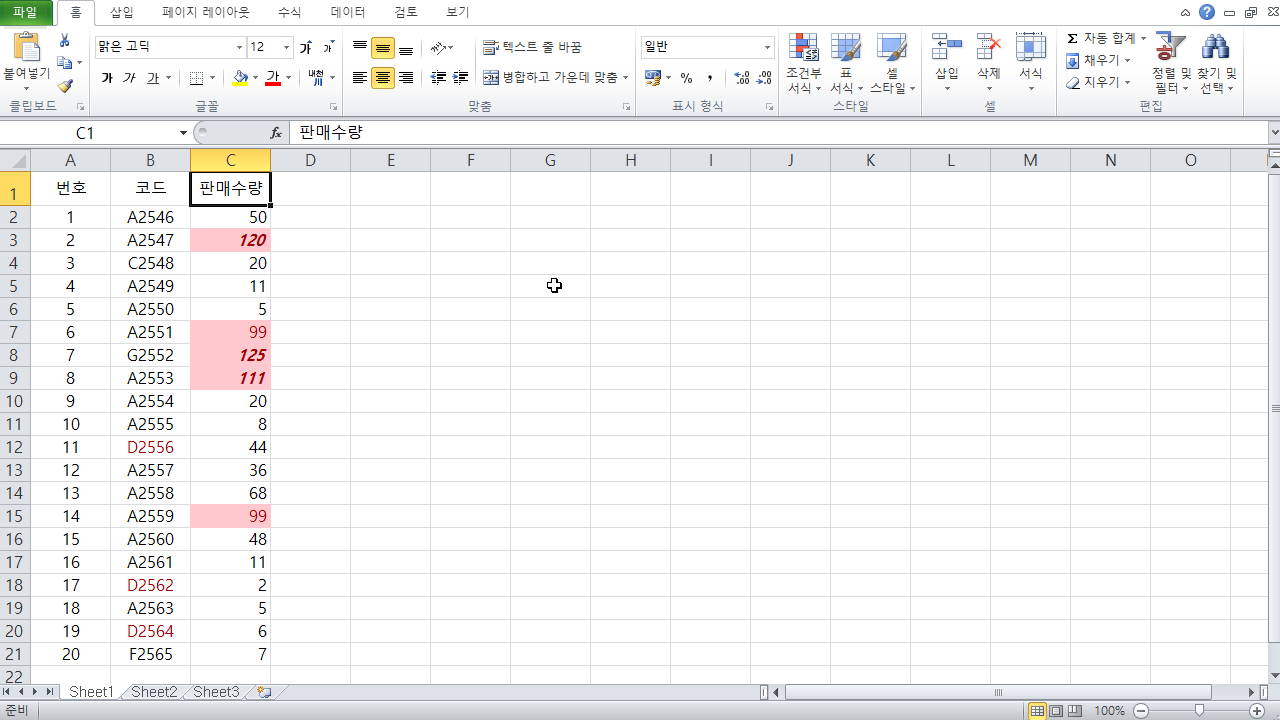Switch to 페이지 레이아웃 tab
The image size is (1280, 720).
click(206, 12)
